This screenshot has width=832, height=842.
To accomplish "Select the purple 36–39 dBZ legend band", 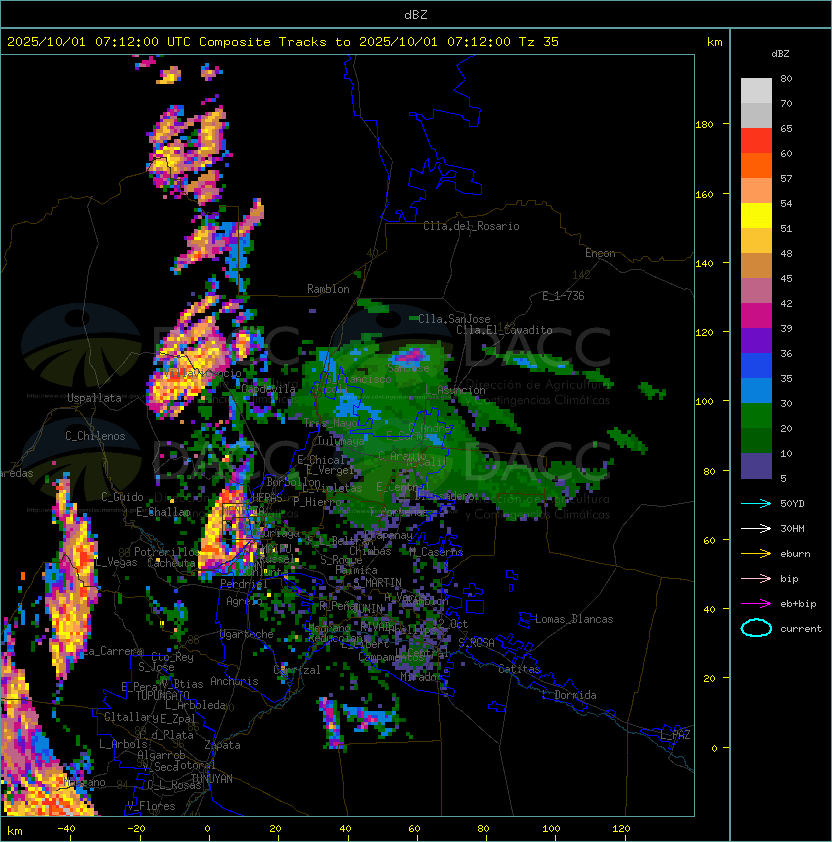I will click(756, 341).
